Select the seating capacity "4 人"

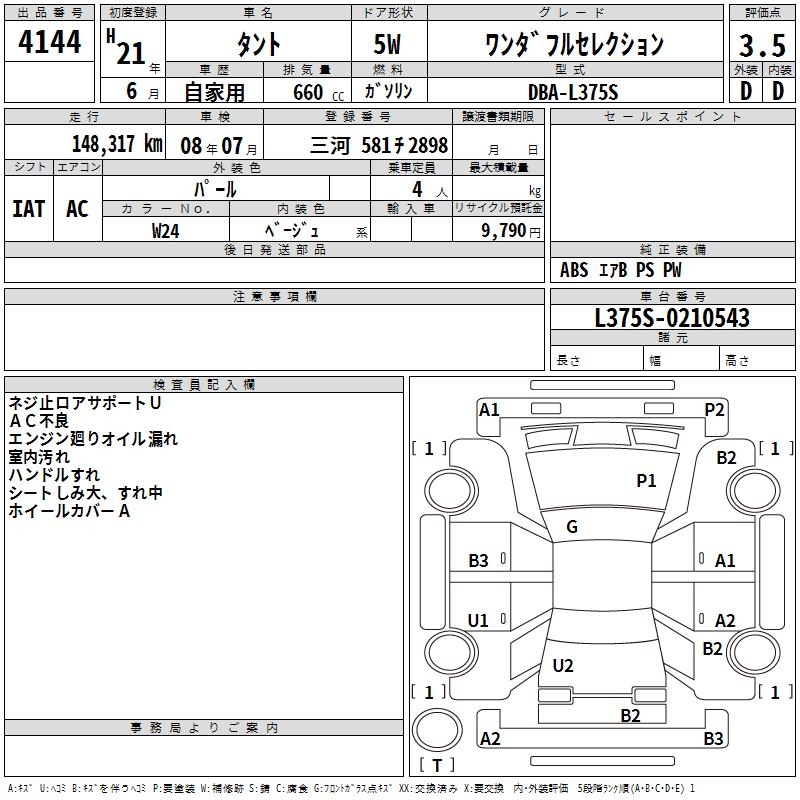pyautogui.click(x=430, y=190)
